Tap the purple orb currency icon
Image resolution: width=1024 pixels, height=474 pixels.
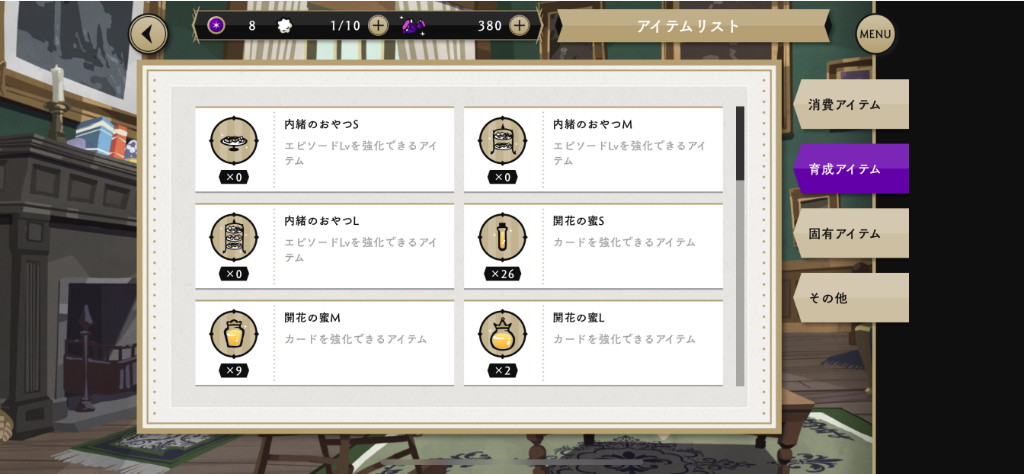click(x=216, y=25)
